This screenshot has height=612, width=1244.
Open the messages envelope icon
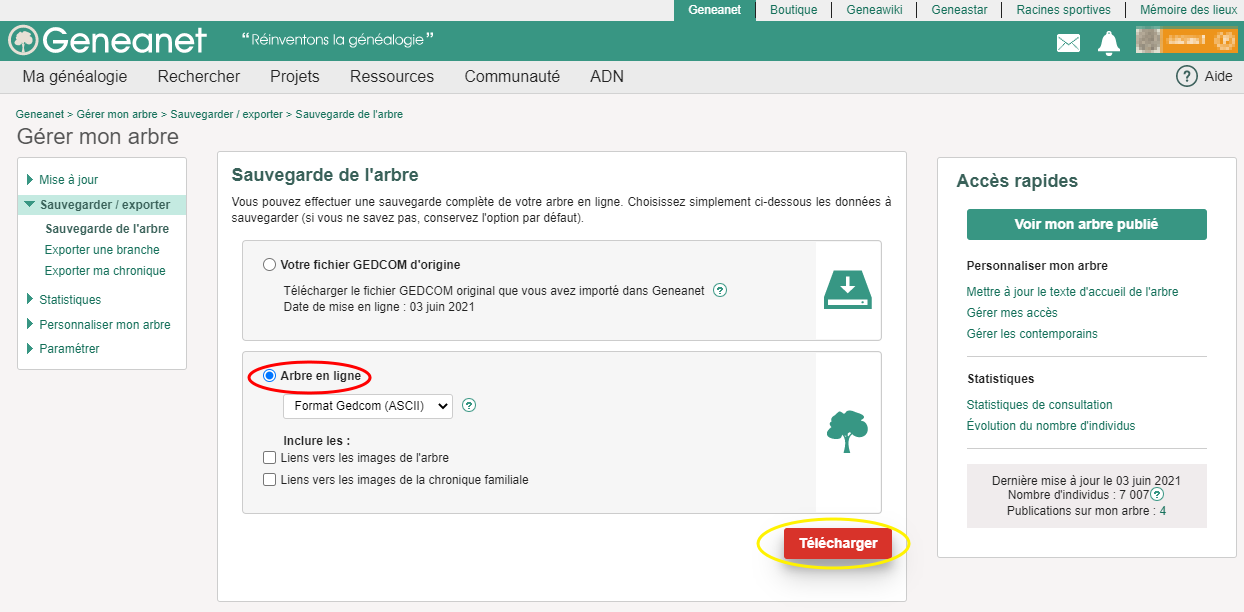pos(1068,43)
